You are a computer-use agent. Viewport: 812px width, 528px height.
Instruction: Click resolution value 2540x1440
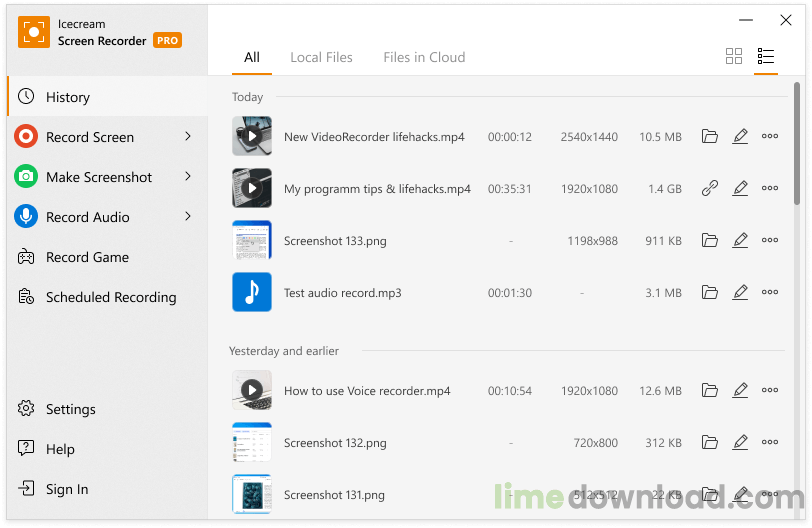tap(589, 137)
